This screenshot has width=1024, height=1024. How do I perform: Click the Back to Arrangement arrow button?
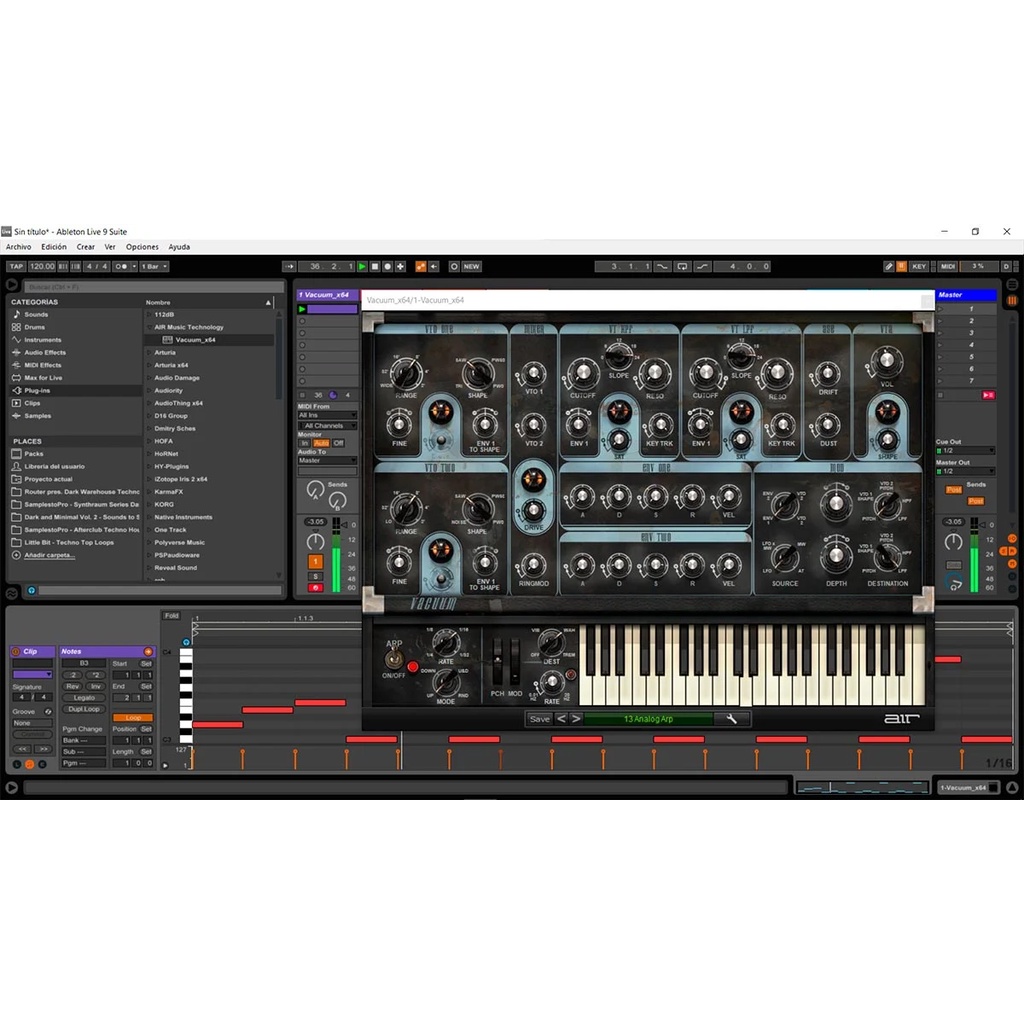point(434,266)
